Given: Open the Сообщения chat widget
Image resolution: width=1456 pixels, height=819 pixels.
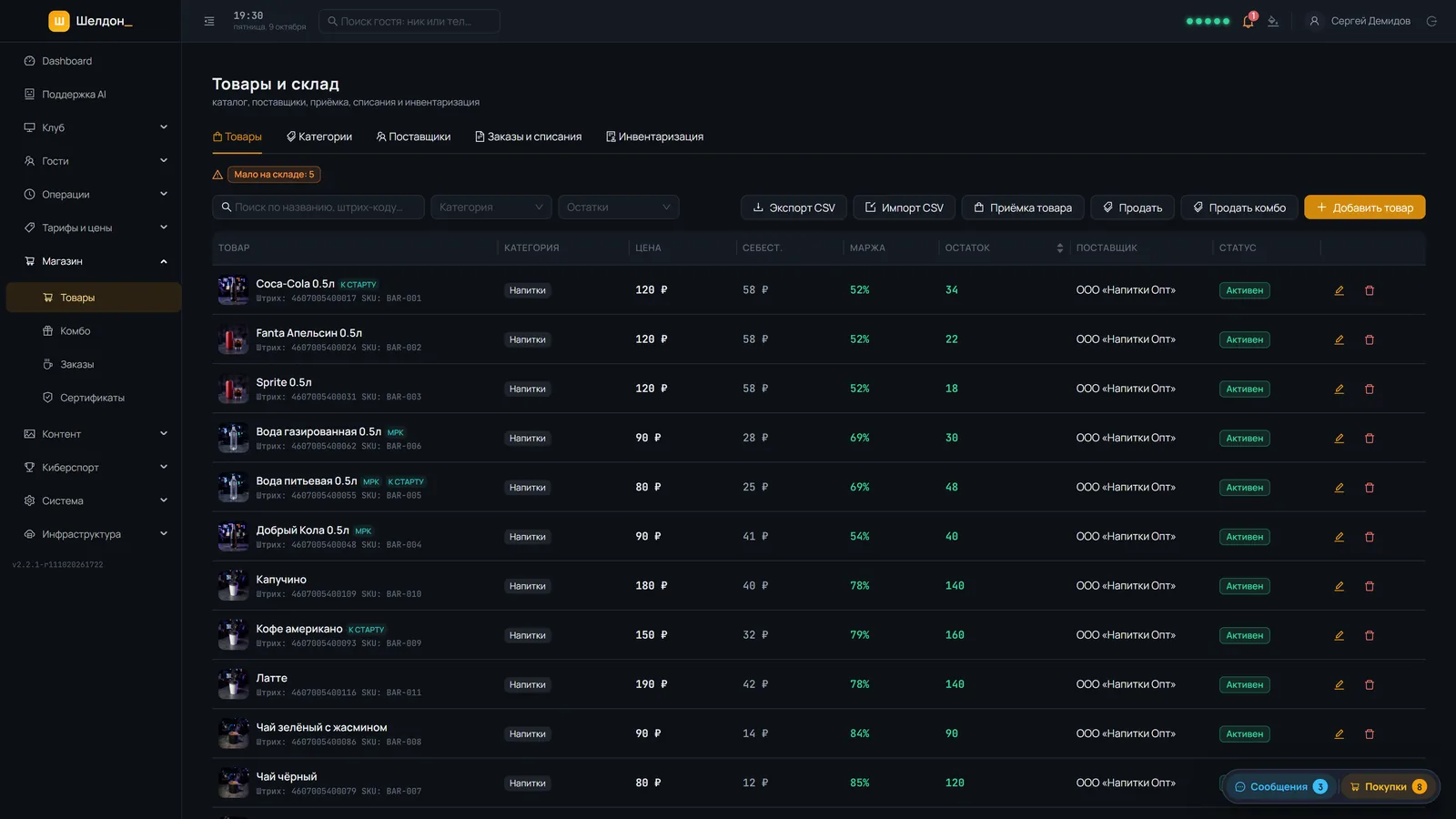Looking at the screenshot, I should point(1280,787).
